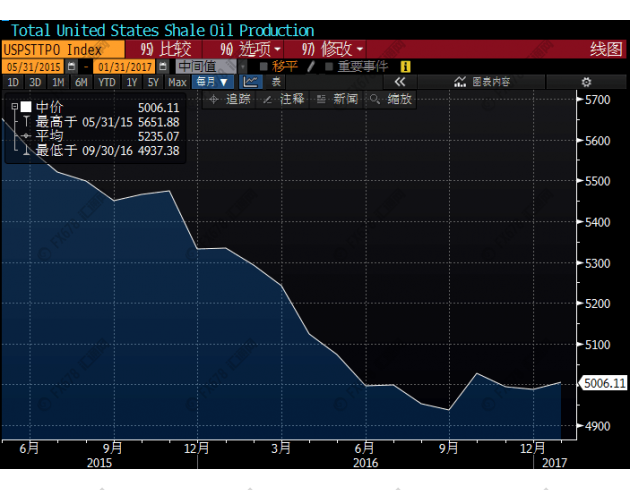Select the YTD time range button
The width and height of the screenshot is (630, 490).
tap(105, 82)
